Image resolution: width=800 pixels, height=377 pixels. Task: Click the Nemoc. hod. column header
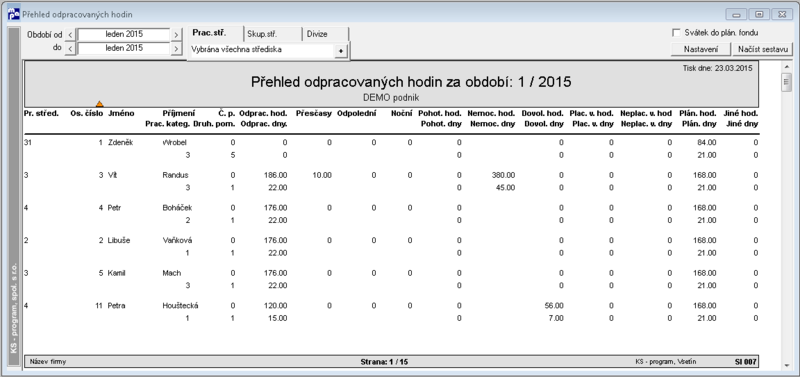(x=491, y=113)
